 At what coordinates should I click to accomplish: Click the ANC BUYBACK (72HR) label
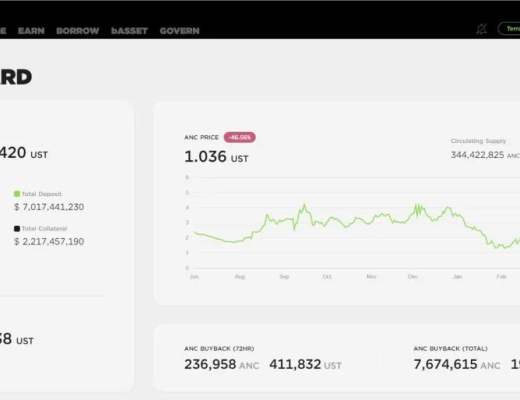click(219, 349)
